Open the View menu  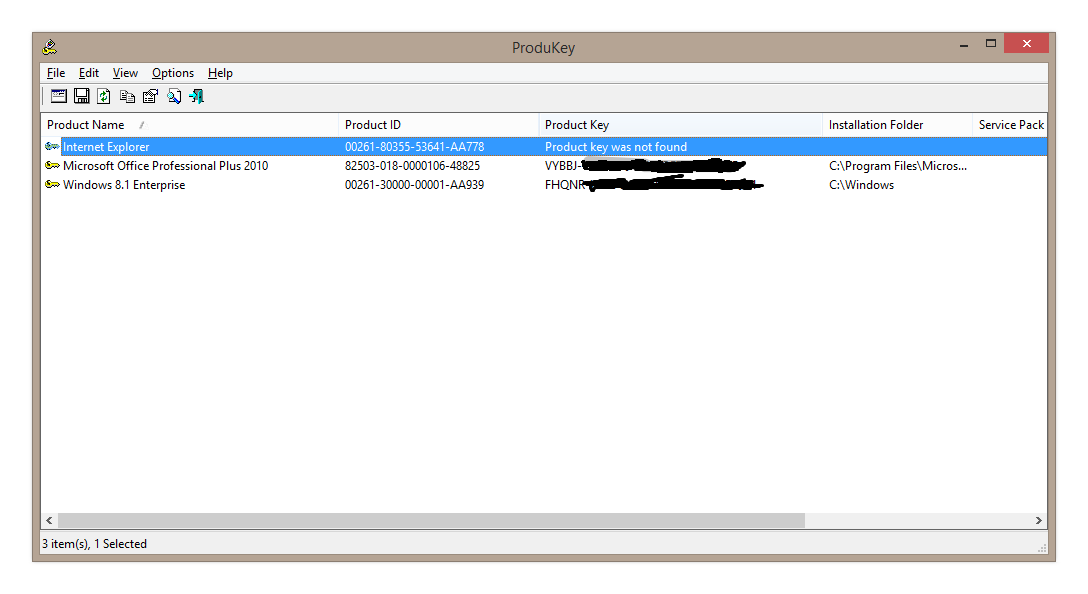pos(124,72)
